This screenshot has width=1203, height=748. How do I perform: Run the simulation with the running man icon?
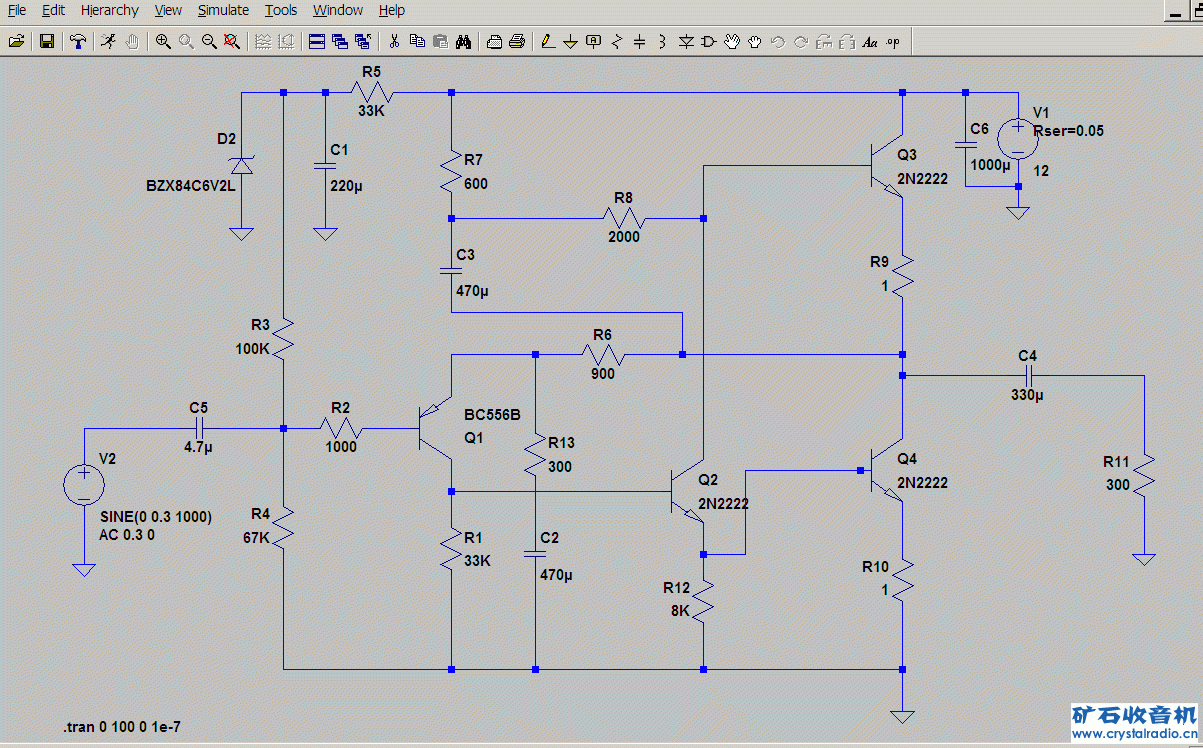pos(108,41)
